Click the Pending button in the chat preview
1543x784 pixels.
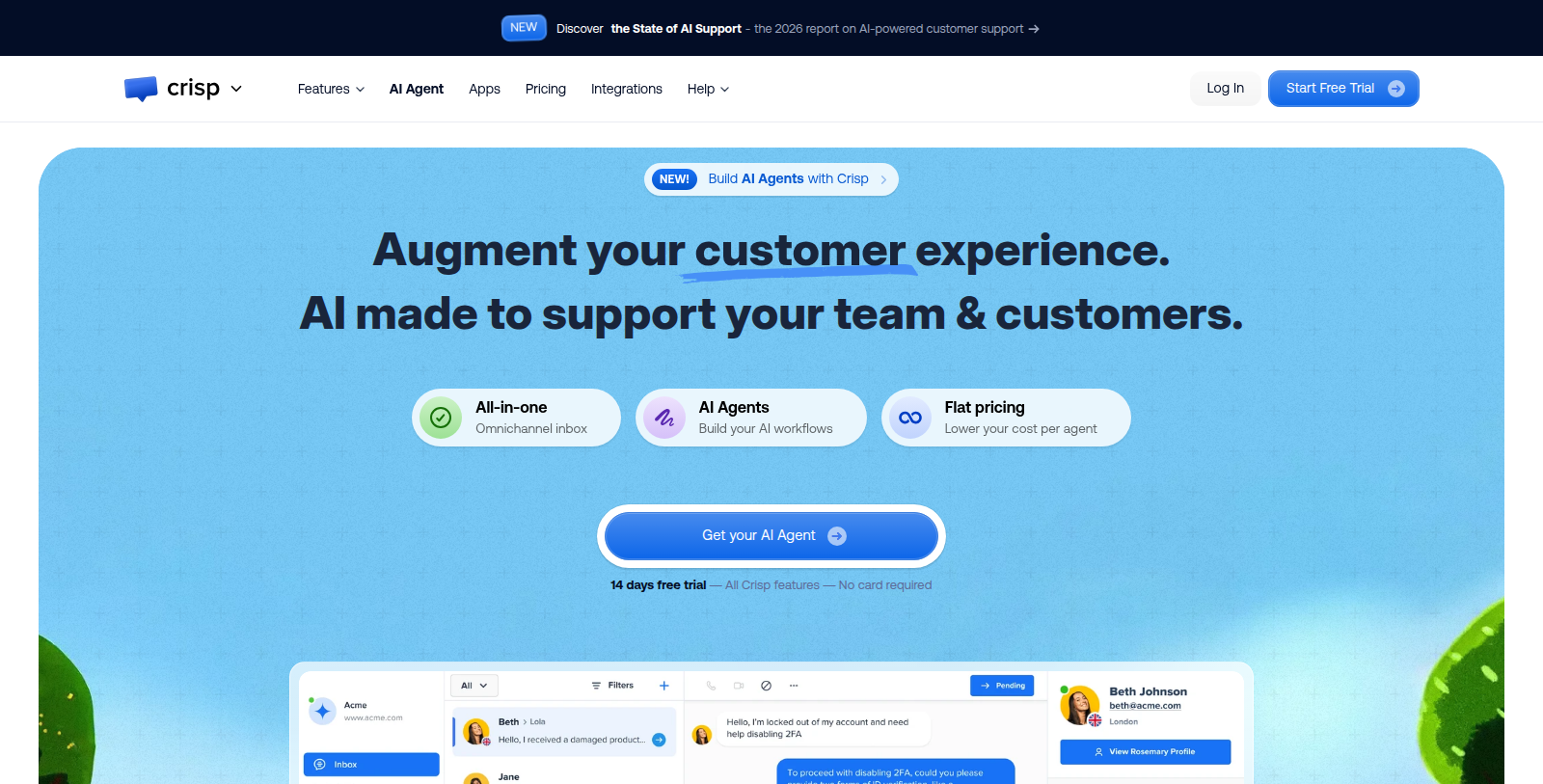pyautogui.click(x=1002, y=686)
